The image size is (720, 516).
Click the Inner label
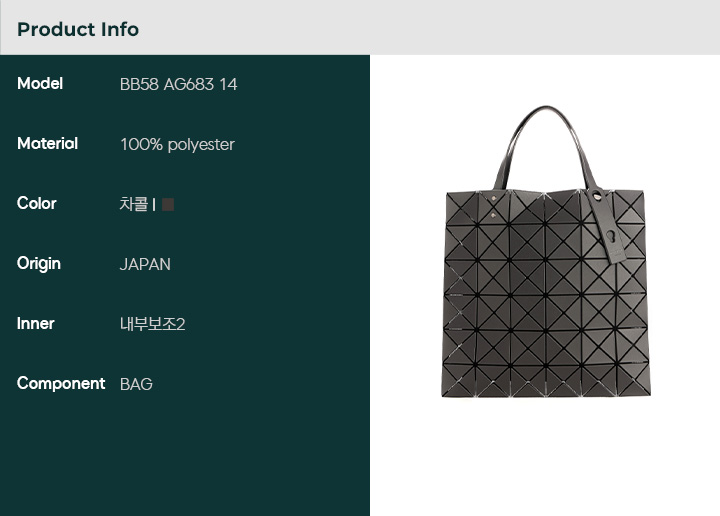point(35,324)
